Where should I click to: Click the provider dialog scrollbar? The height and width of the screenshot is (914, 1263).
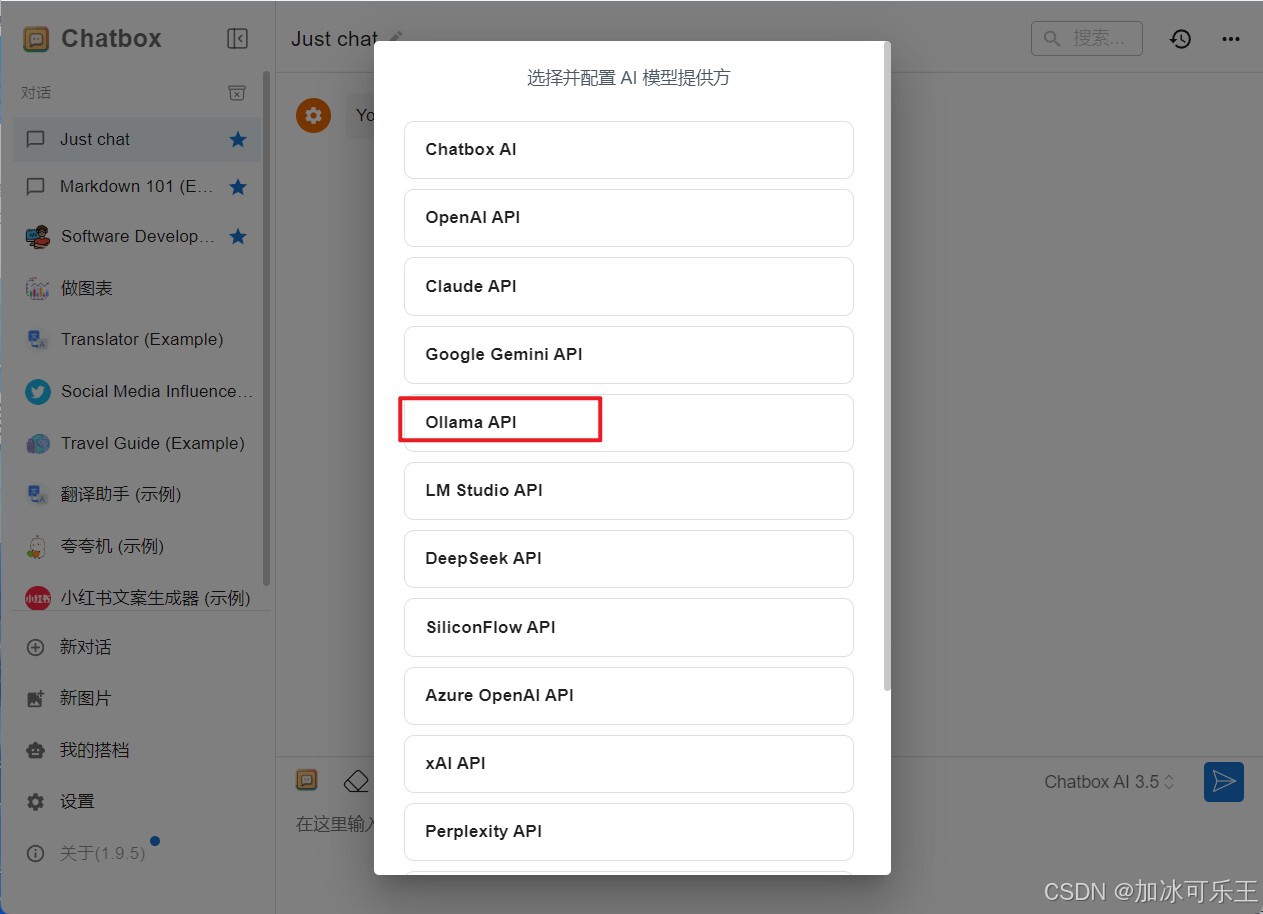(887, 368)
